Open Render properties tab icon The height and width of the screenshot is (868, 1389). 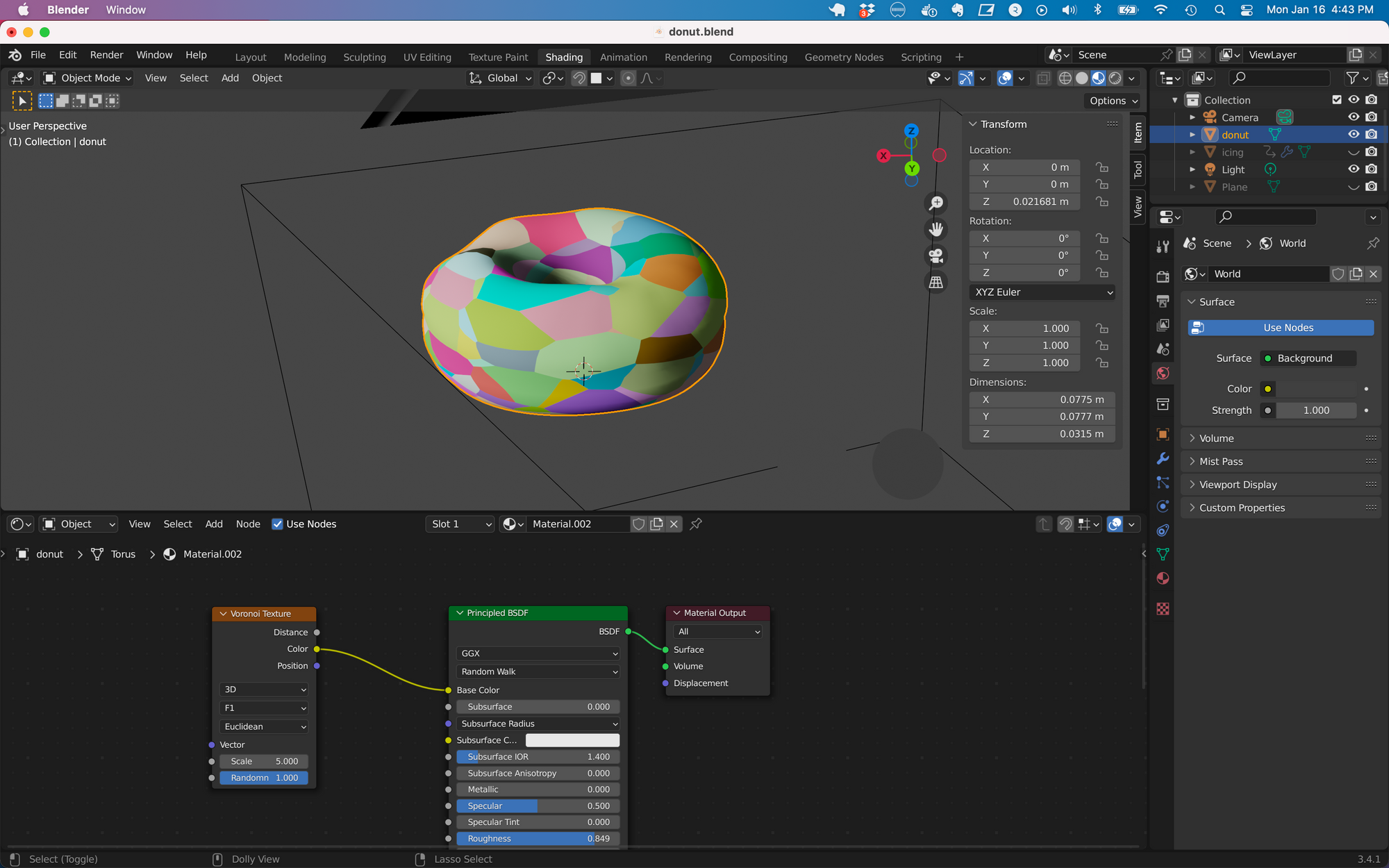(1163, 276)
